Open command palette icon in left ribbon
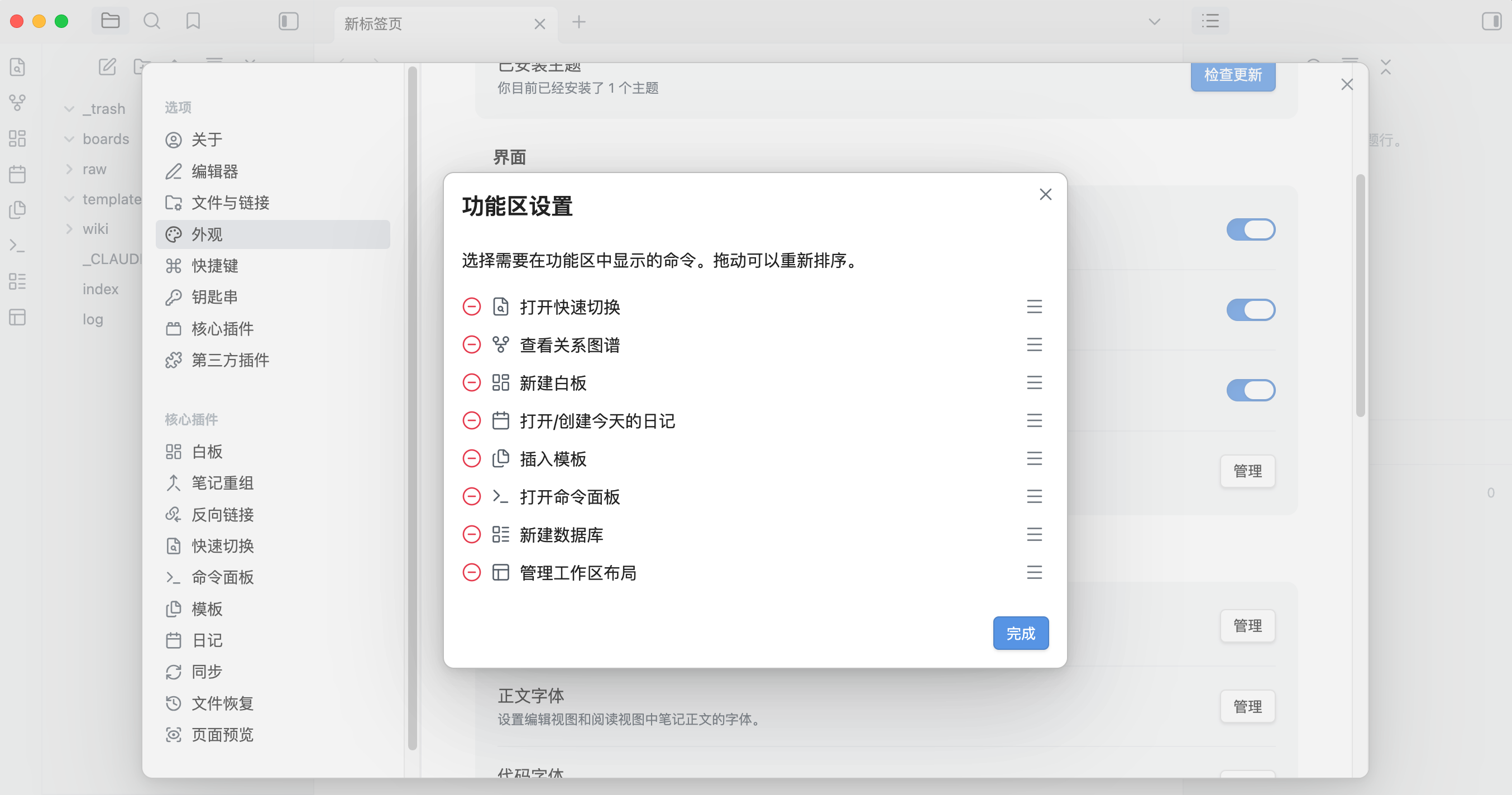 point(18,246)
